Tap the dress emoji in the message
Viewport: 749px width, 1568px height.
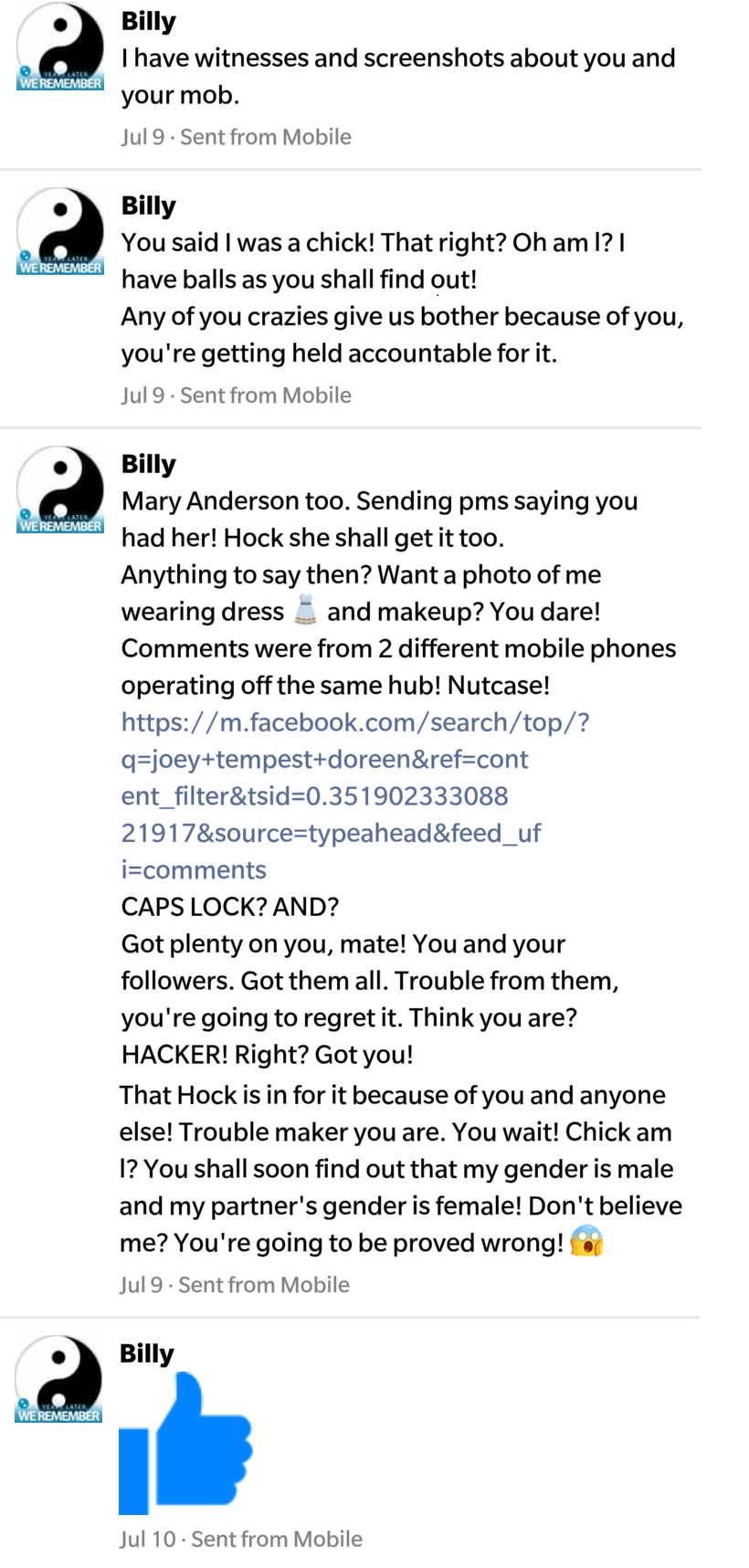[306, 611]
